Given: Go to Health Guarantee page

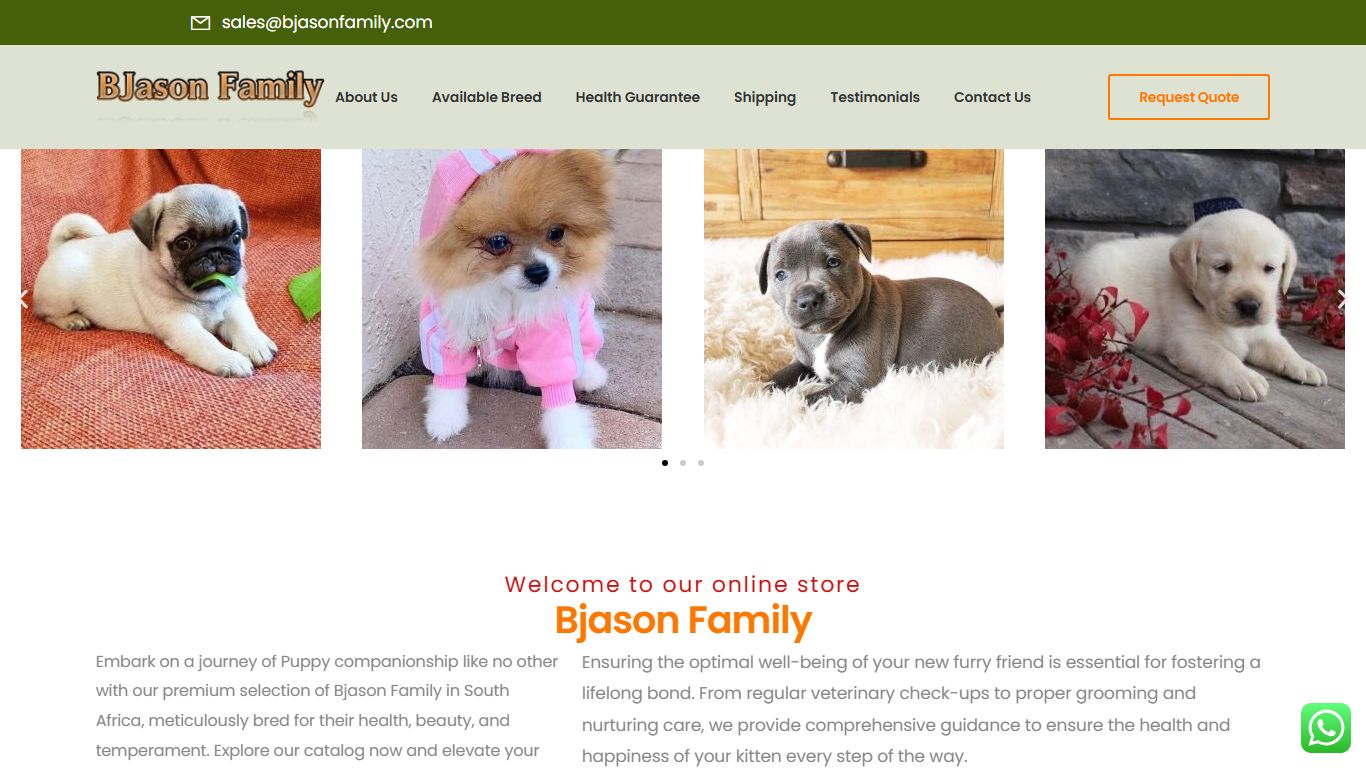Looking at the screenshot, I should click(x=637, y=97).
